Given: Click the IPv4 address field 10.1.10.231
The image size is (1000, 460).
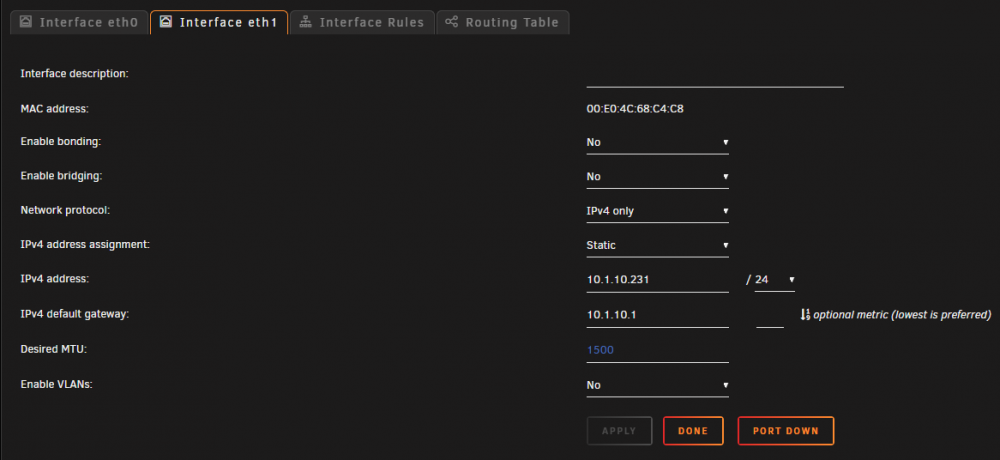Looking at the screenshot, I should coord(658,280).
